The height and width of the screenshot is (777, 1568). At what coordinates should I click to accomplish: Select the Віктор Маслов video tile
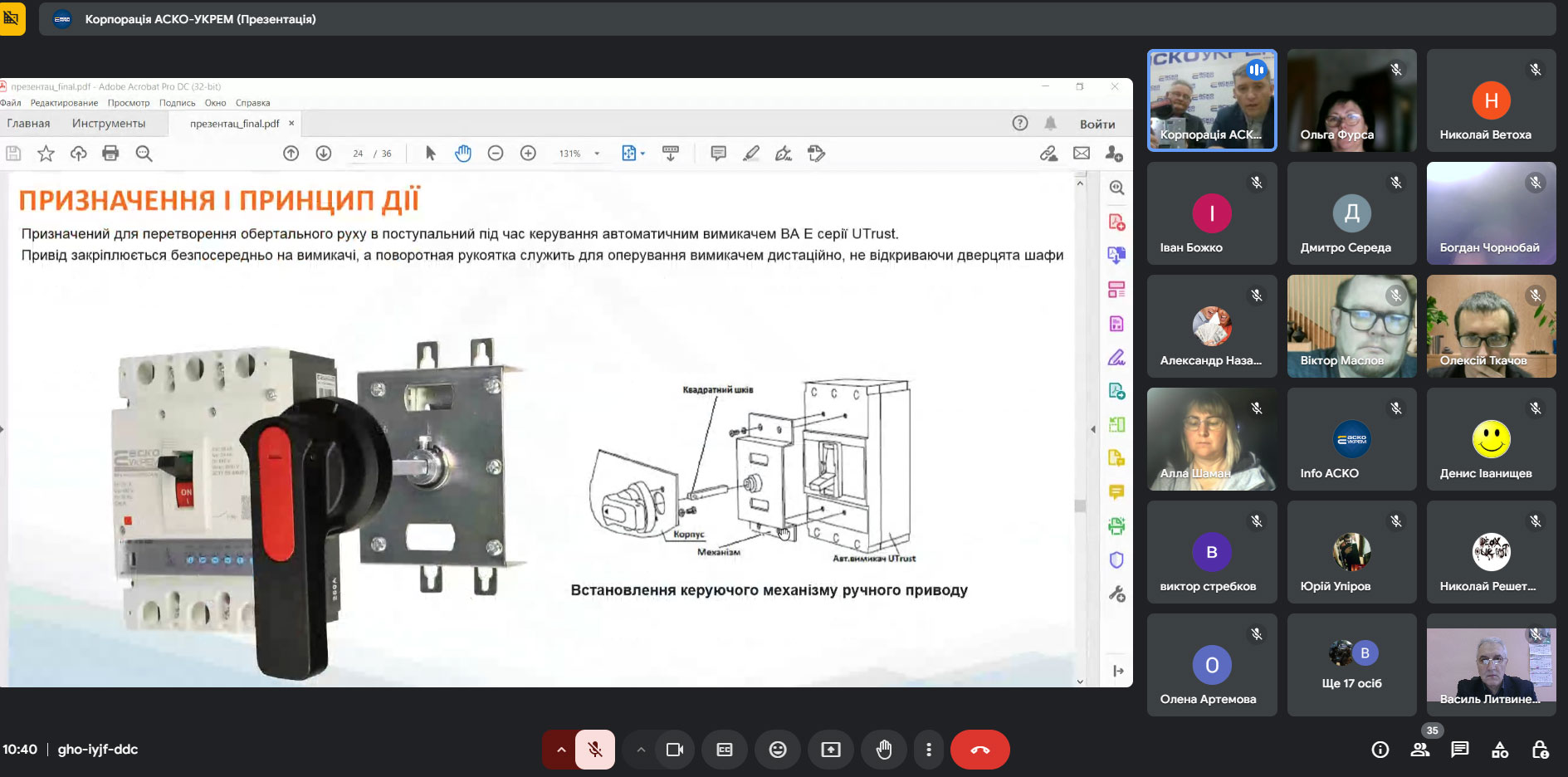click(x=1351, y=326)
